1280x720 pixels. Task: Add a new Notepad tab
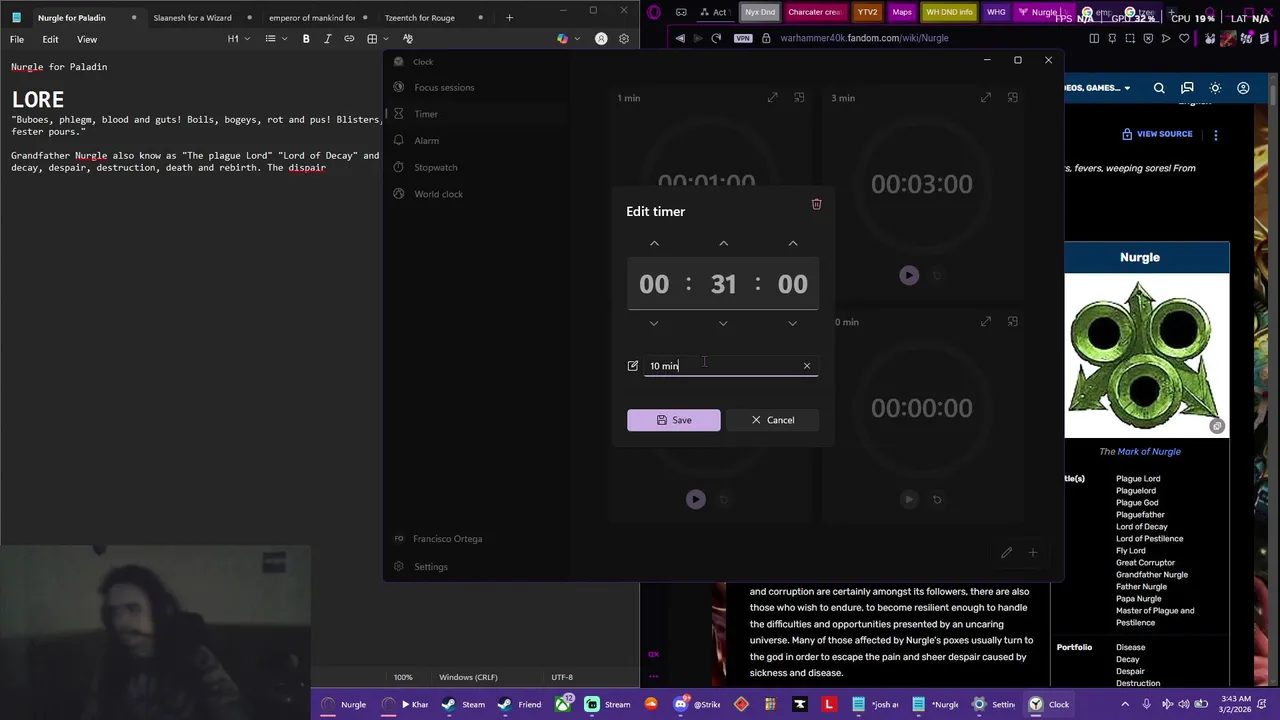tap(509, 17)
